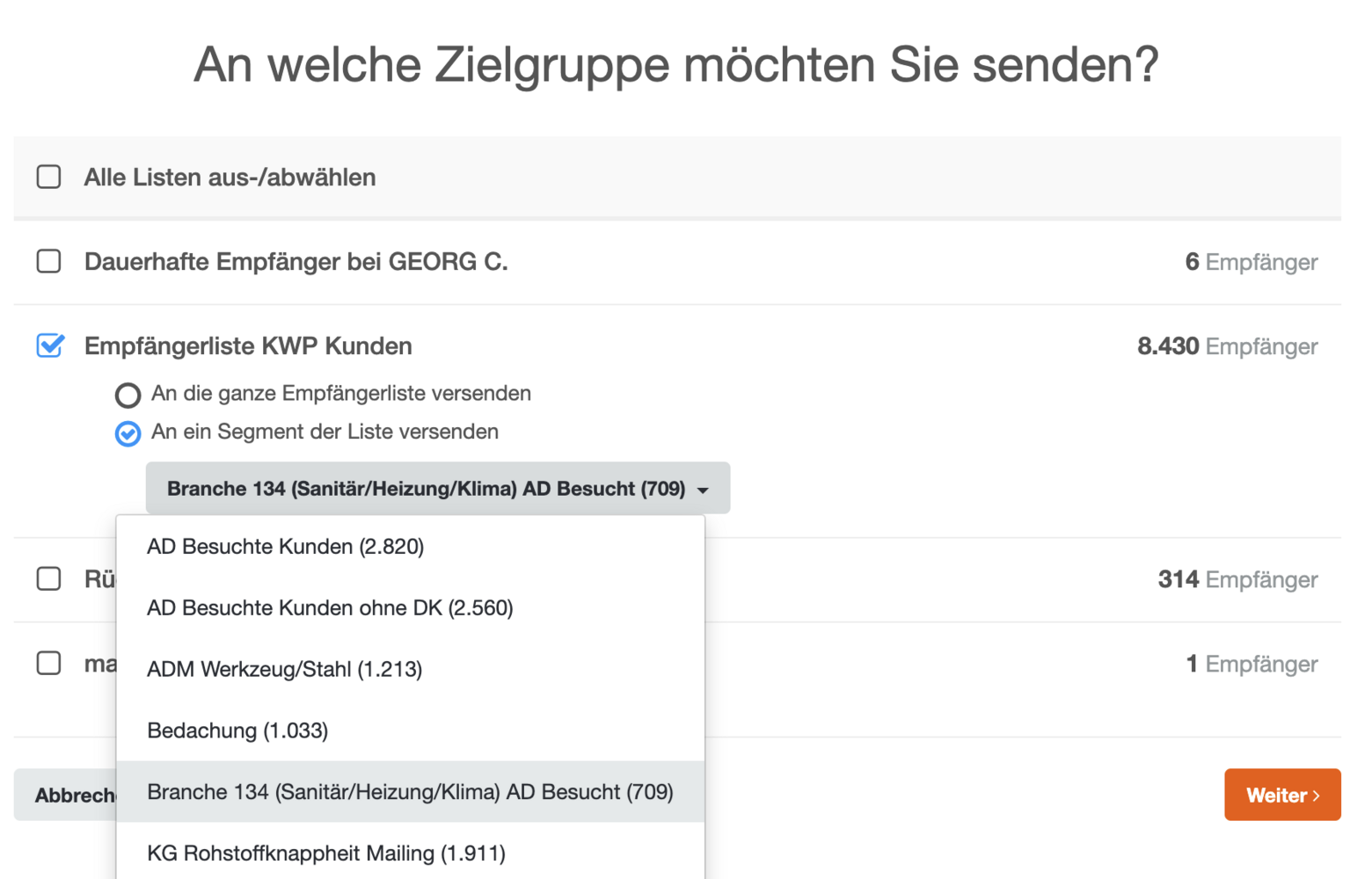Image resolution: width=1372 pixels, height=879 pixels.
Task: Select highlighted 'Branche 134' entry in list
Action: tap(410, 793)
